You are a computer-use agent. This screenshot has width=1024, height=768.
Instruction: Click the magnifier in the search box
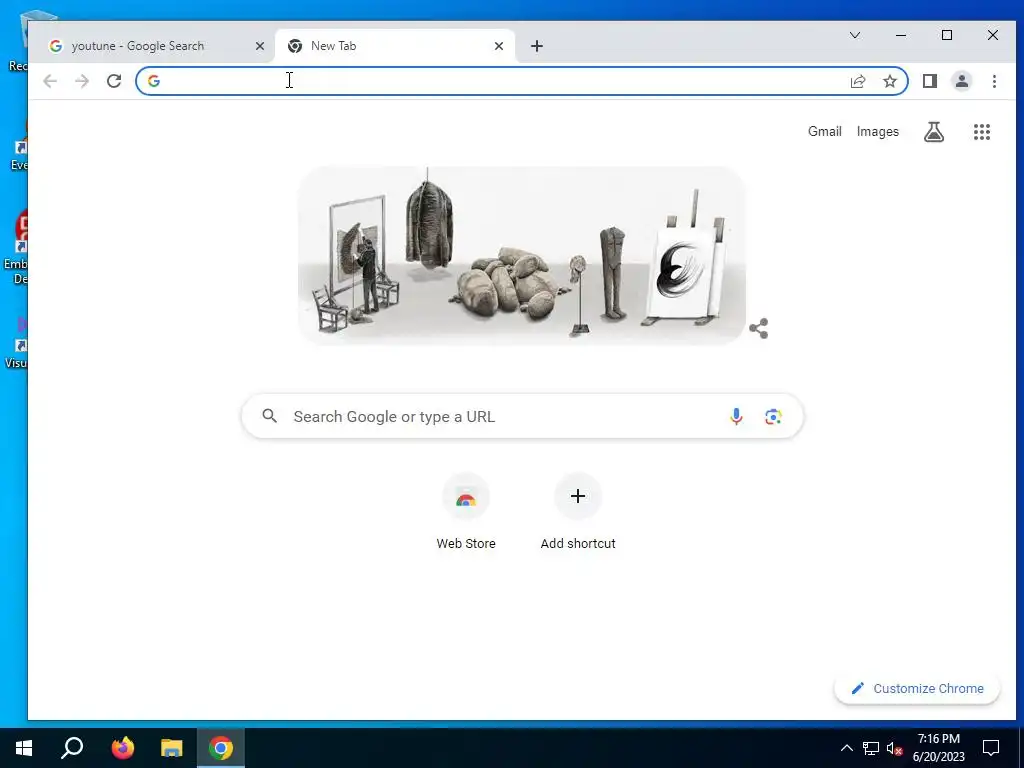[270, 416]
